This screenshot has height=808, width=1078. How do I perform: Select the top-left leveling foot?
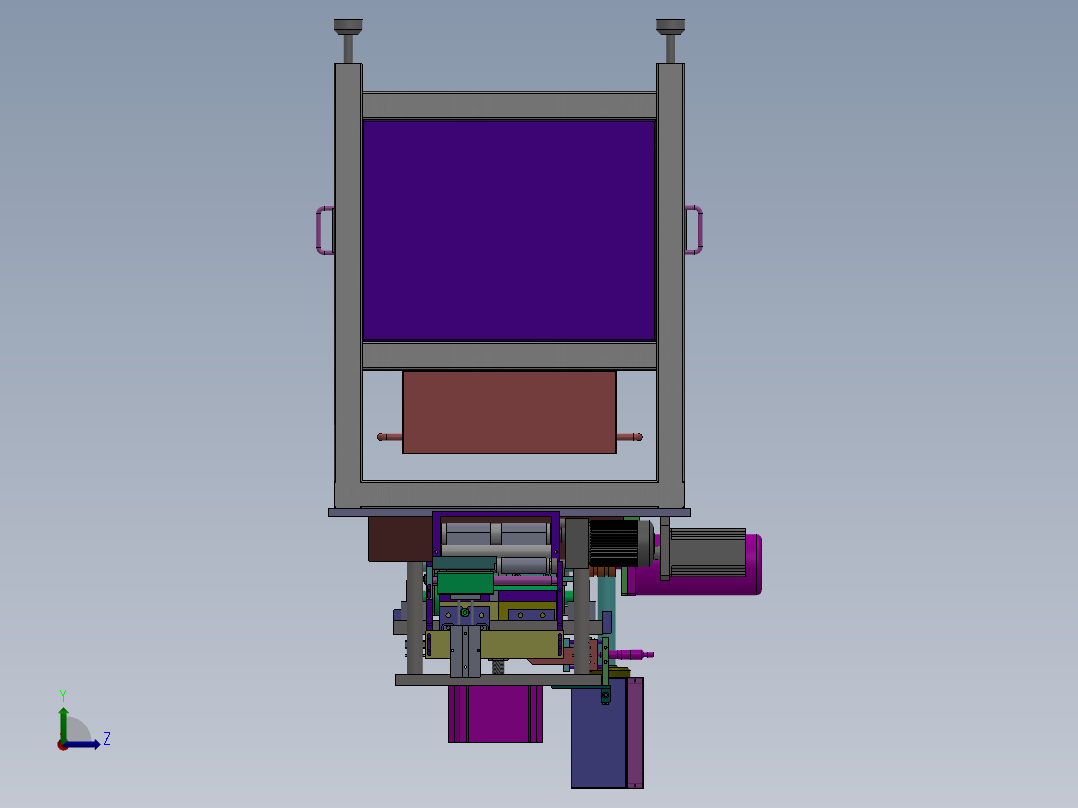coord(349,41)
